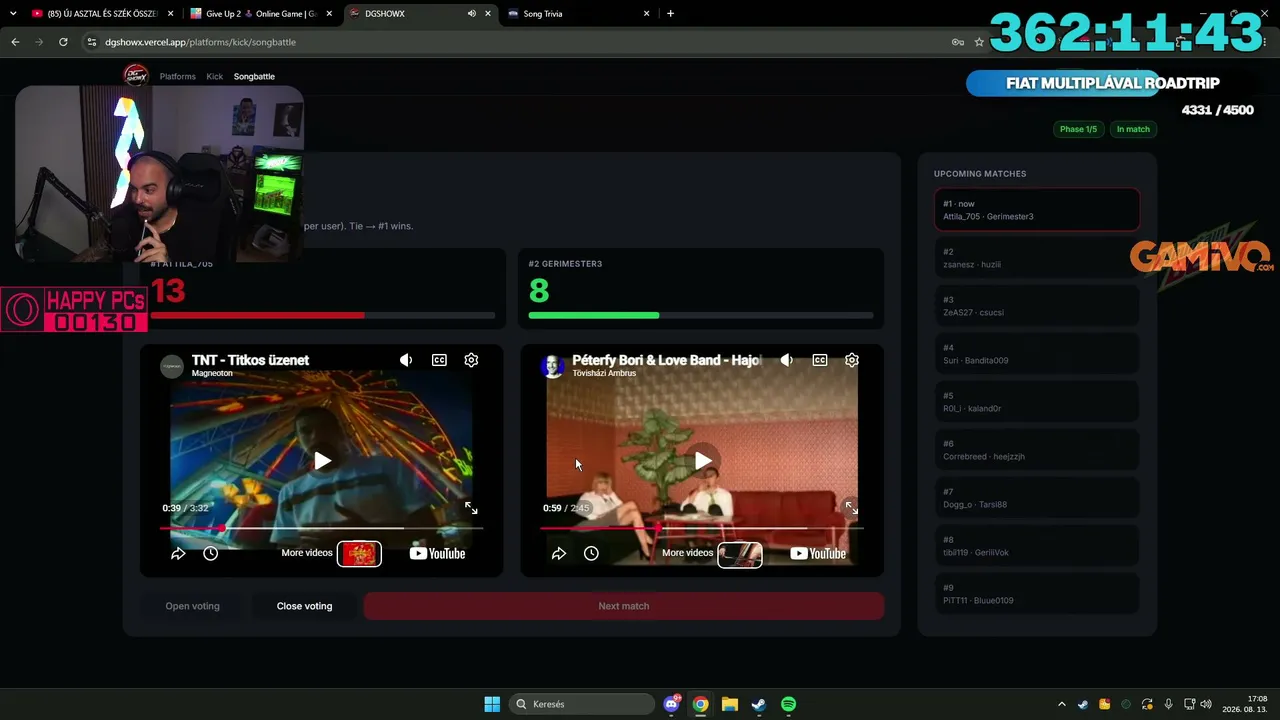
Task: Open File Explorer from the taskbar
Action: (730, 704)
